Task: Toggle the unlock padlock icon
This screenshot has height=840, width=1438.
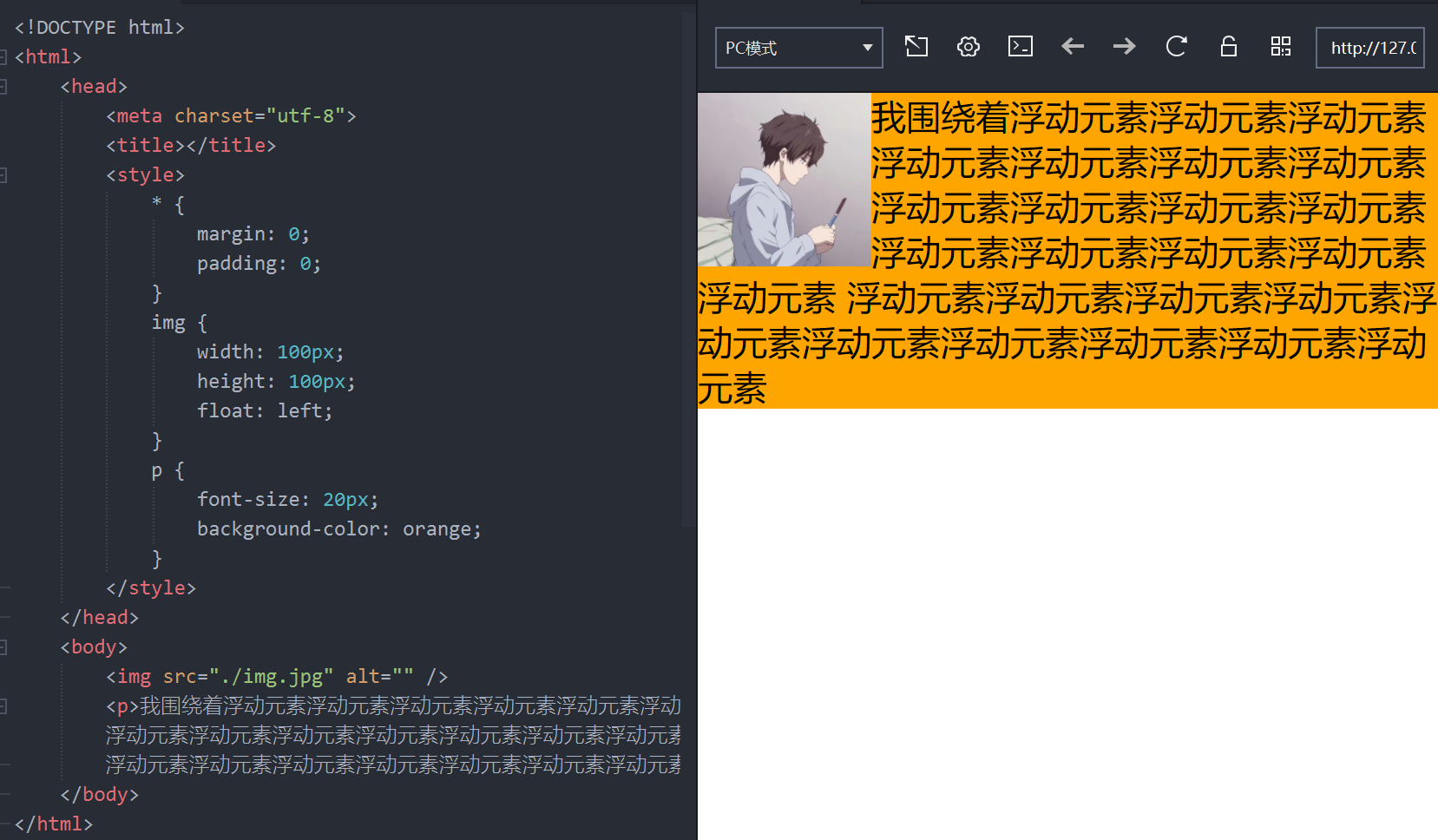Action: pyautogui.click(x=1229, y=47)
